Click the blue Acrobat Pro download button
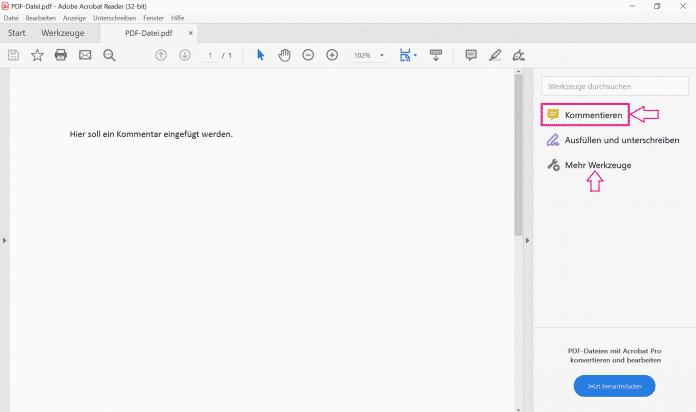 coord(614,385)
